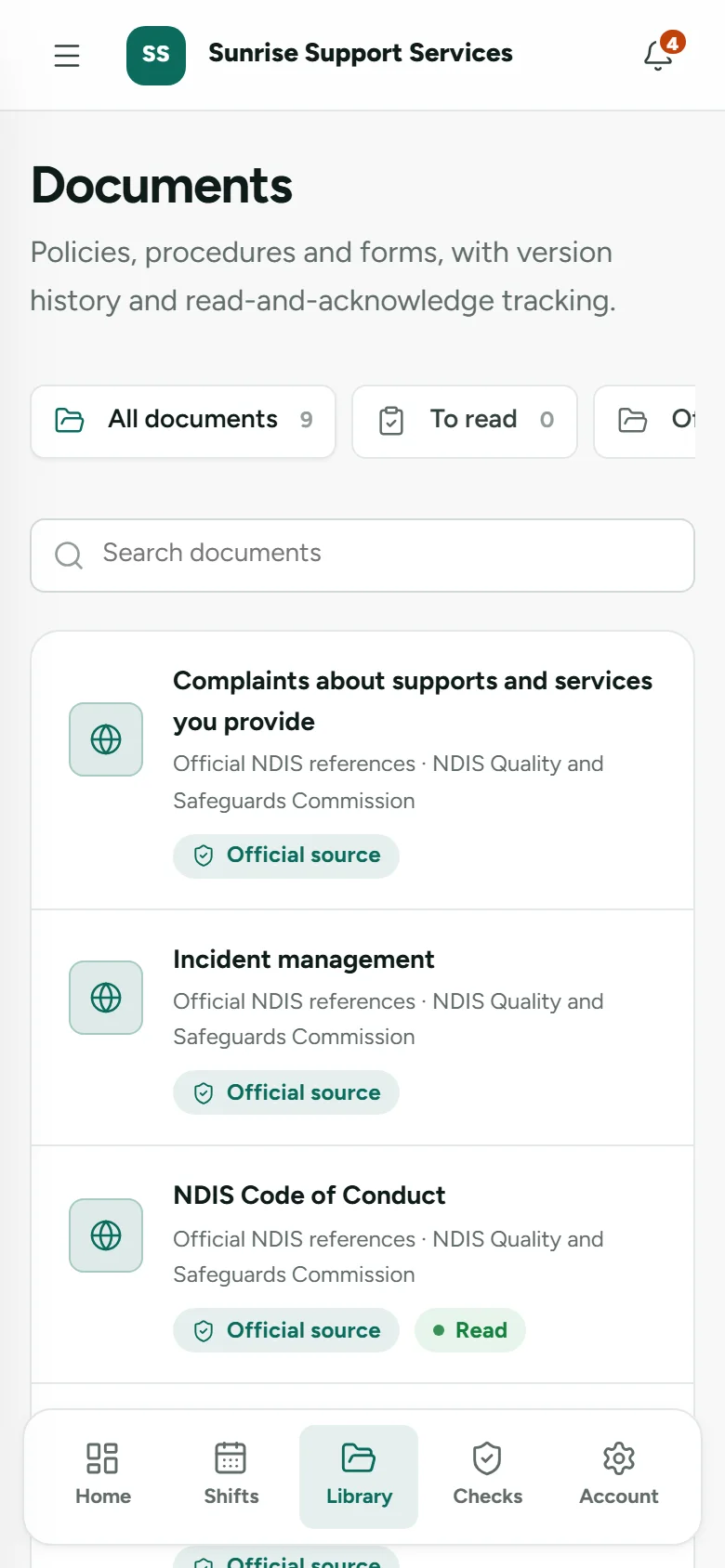Click the Read status badge
The image size is (725, 1568).
pos(470,1330)
